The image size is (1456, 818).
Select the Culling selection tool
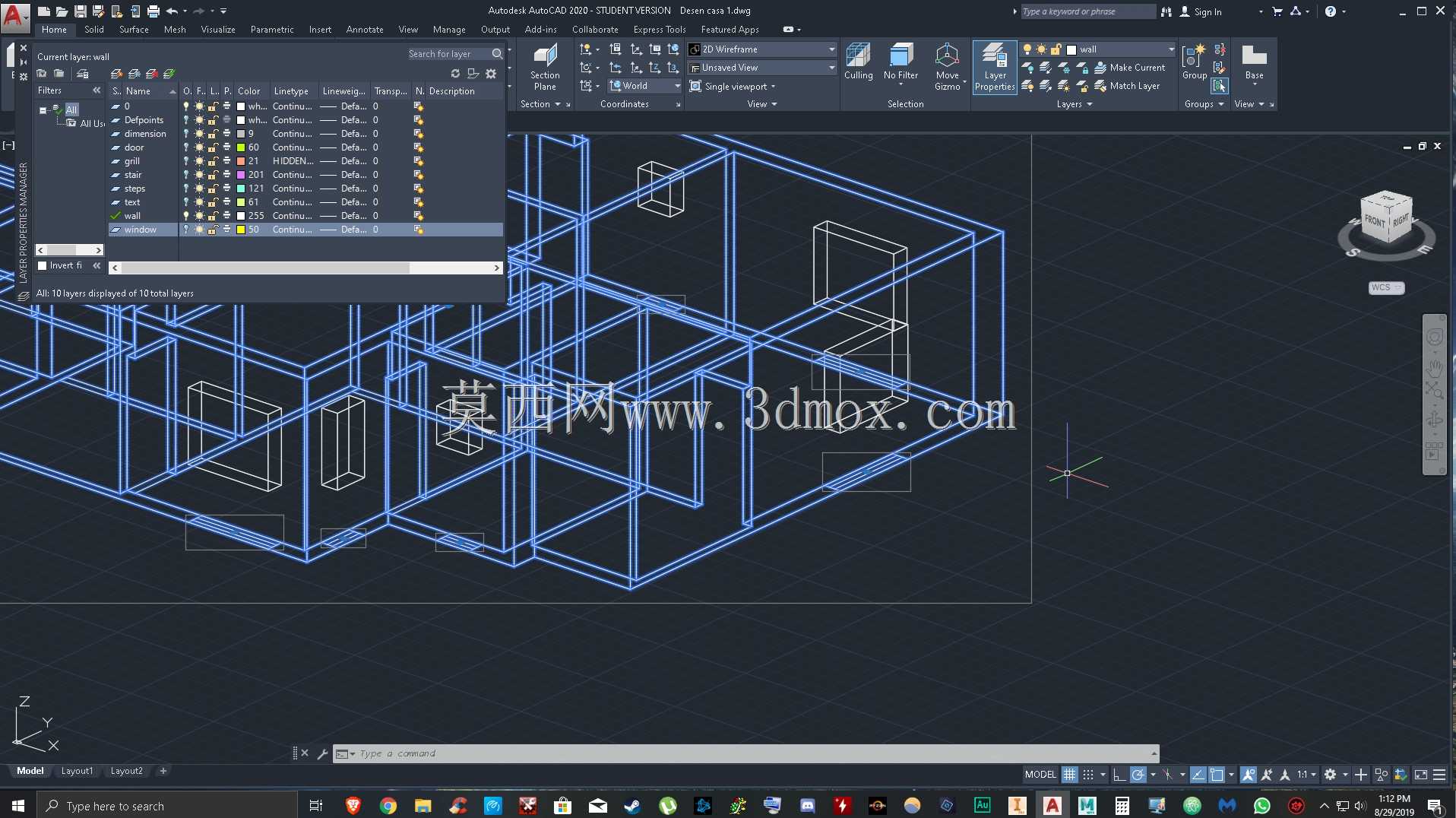[858, 62]
